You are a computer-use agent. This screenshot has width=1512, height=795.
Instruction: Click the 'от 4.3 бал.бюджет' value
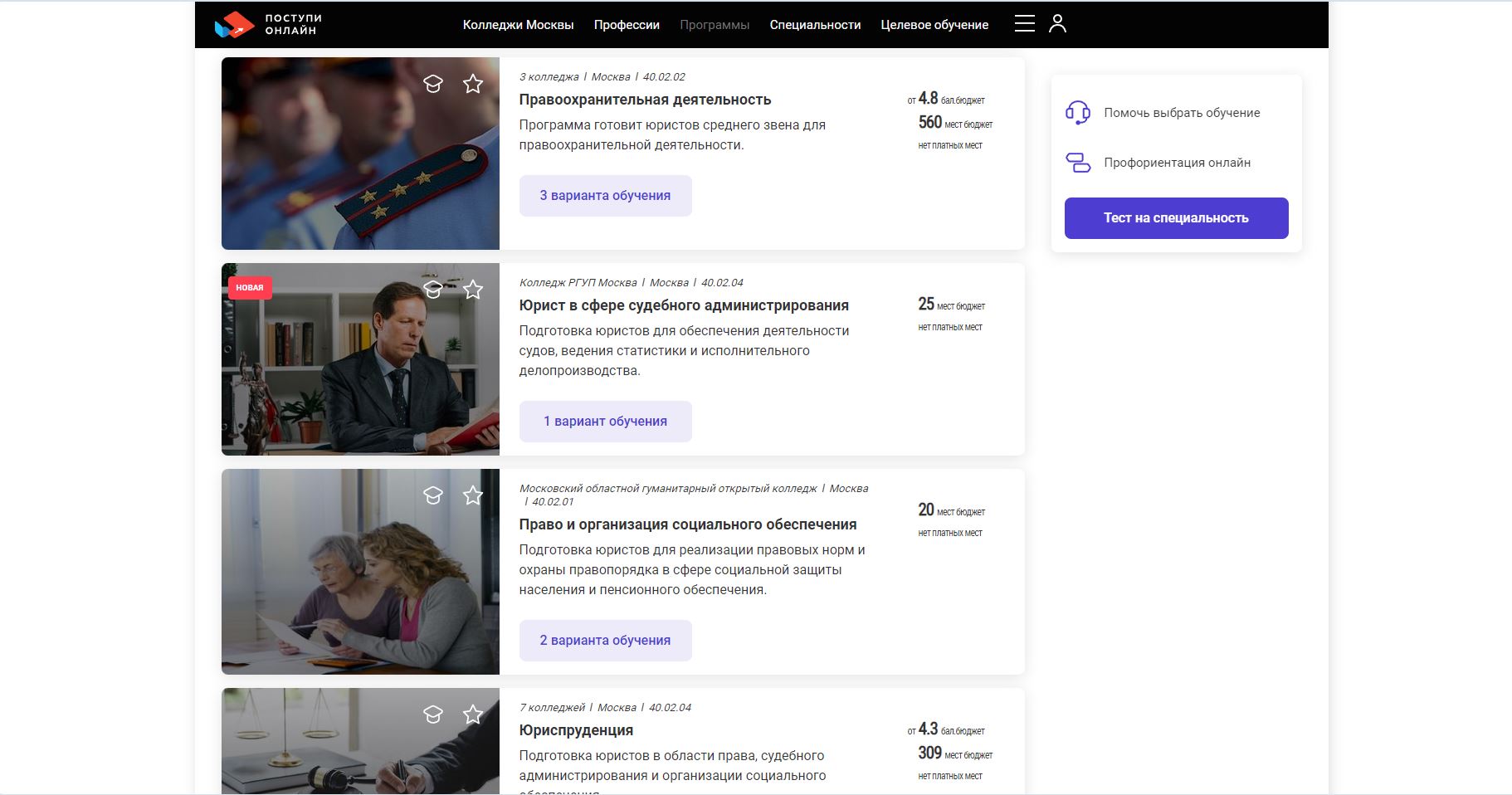946,729
